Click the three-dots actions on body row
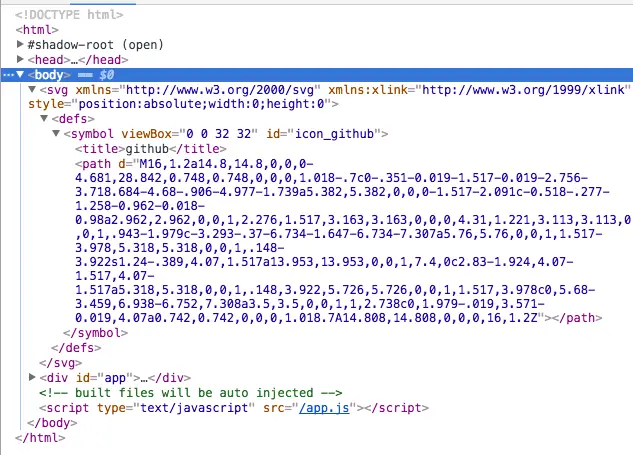The width and height of the screenshot is (633, 455). tap(8, 75)
